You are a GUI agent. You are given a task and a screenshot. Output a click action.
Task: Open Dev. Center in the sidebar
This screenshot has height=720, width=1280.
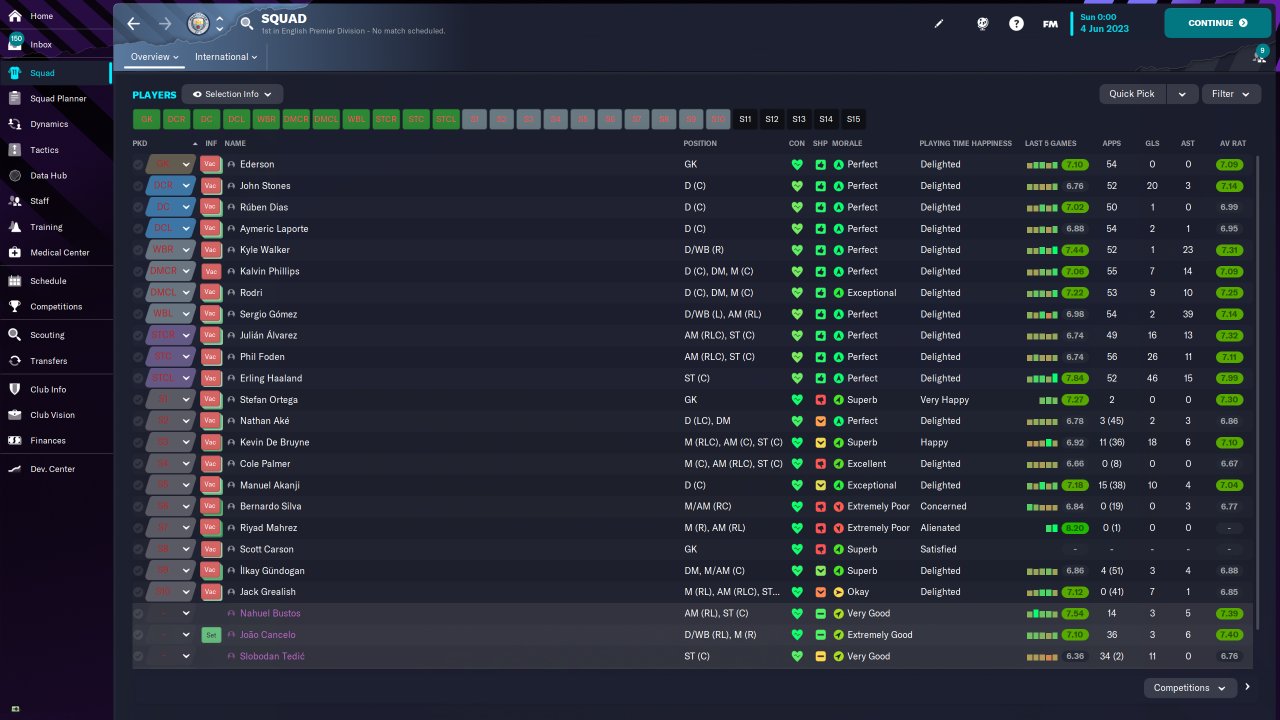(56, 469)
